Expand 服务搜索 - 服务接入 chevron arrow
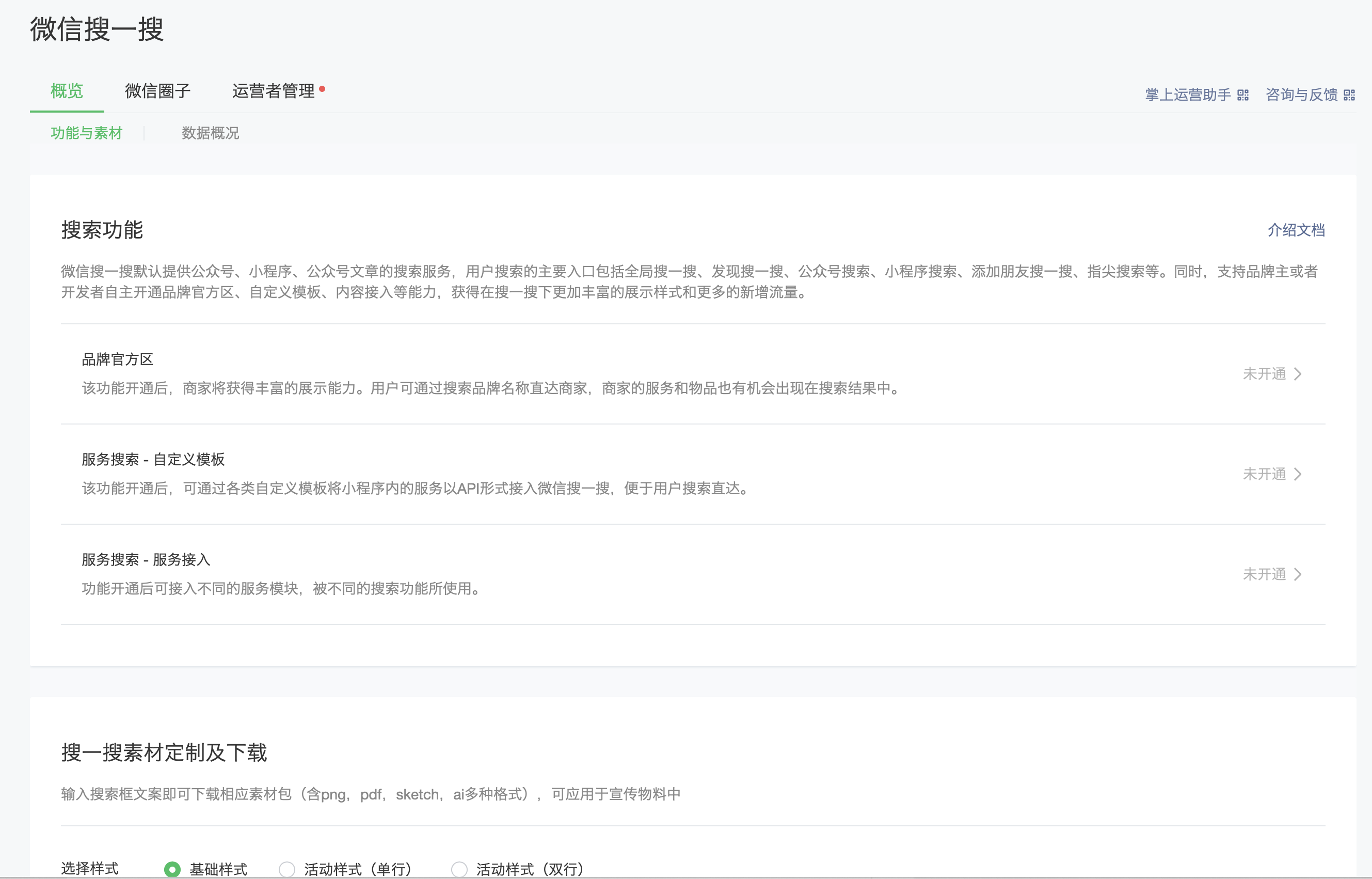 point(1298,574)
